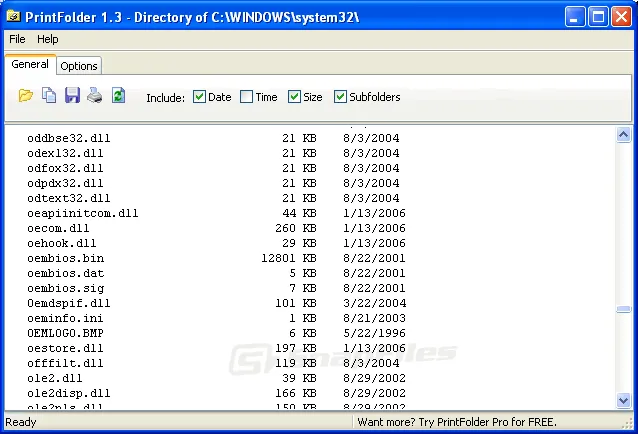The height and width of the screenshot is (434, 638).
Task: Click the Include: label
Action: tap(165, 98)
